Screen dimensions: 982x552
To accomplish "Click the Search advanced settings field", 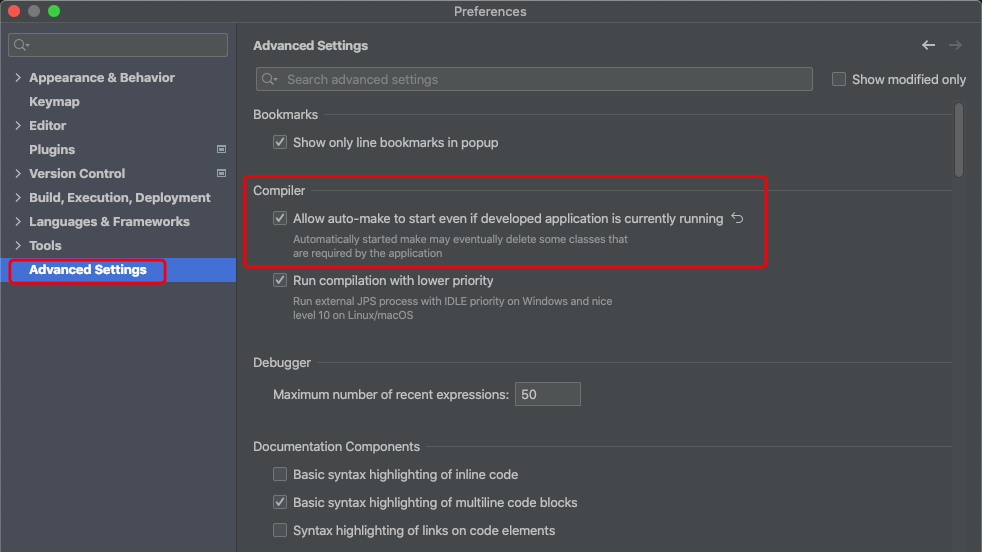I will (545, 79).
